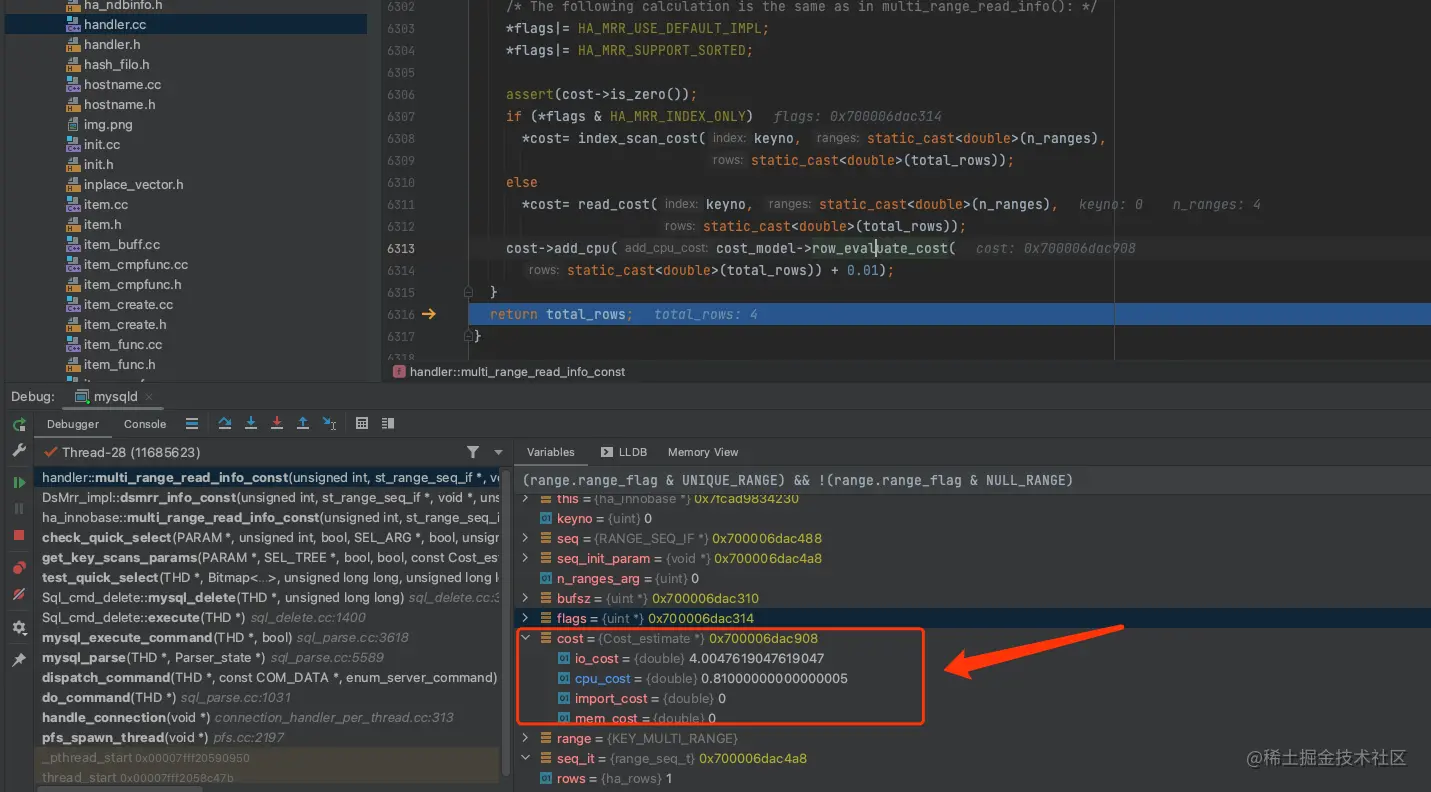Select DsMrr_impl::dsmrr_info_const stack frame
This screenshot has width=1431, height=792.
(x=269, y=497)
